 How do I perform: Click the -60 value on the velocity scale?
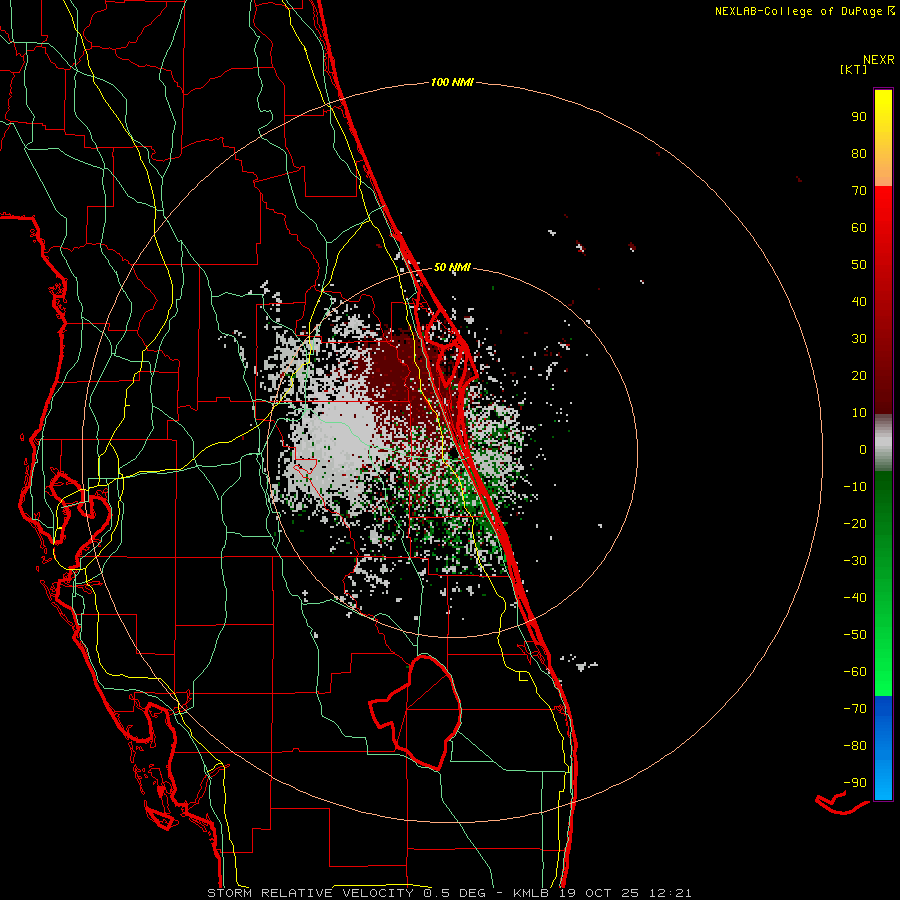(855, 672)
